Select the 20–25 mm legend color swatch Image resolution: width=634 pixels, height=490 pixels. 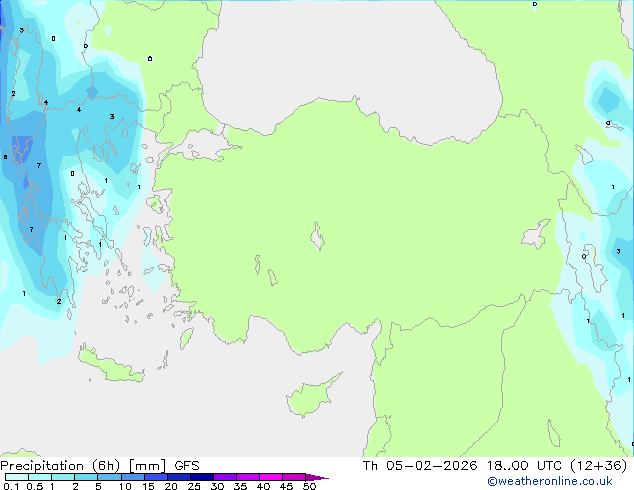[178, 477]
